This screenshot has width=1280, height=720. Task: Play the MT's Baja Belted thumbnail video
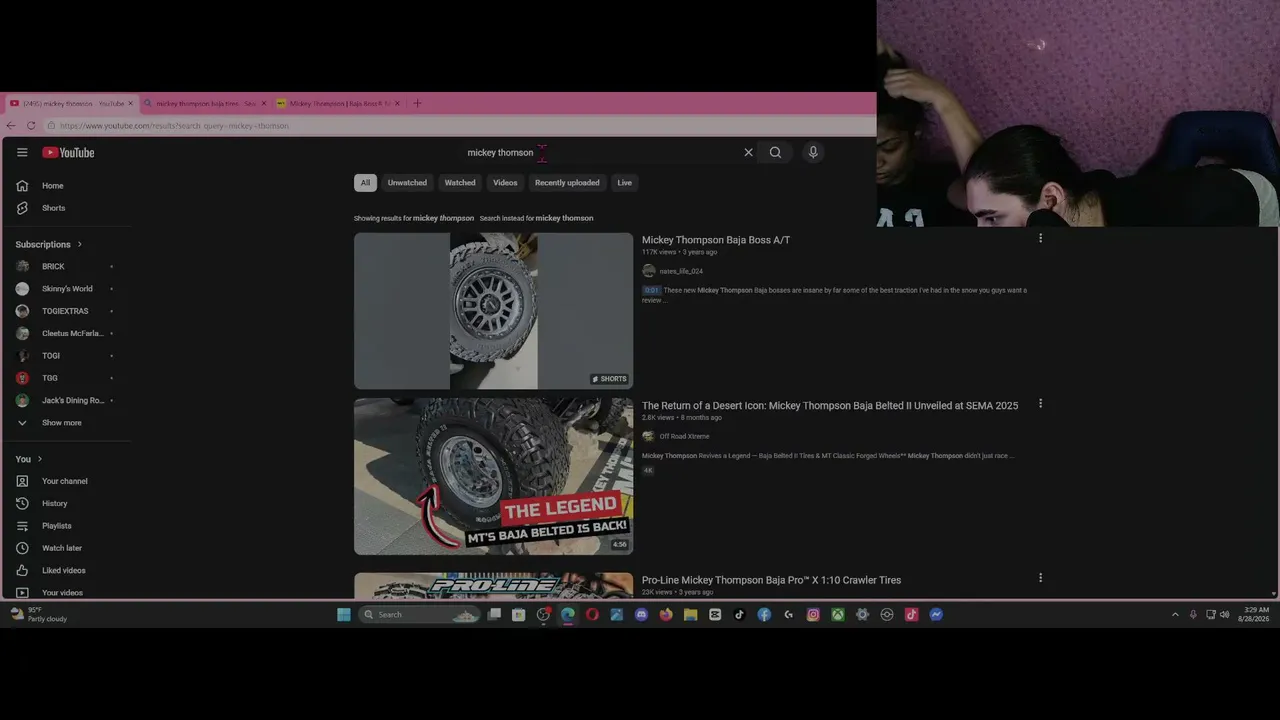pyautogui.click(x=493, y=476)
